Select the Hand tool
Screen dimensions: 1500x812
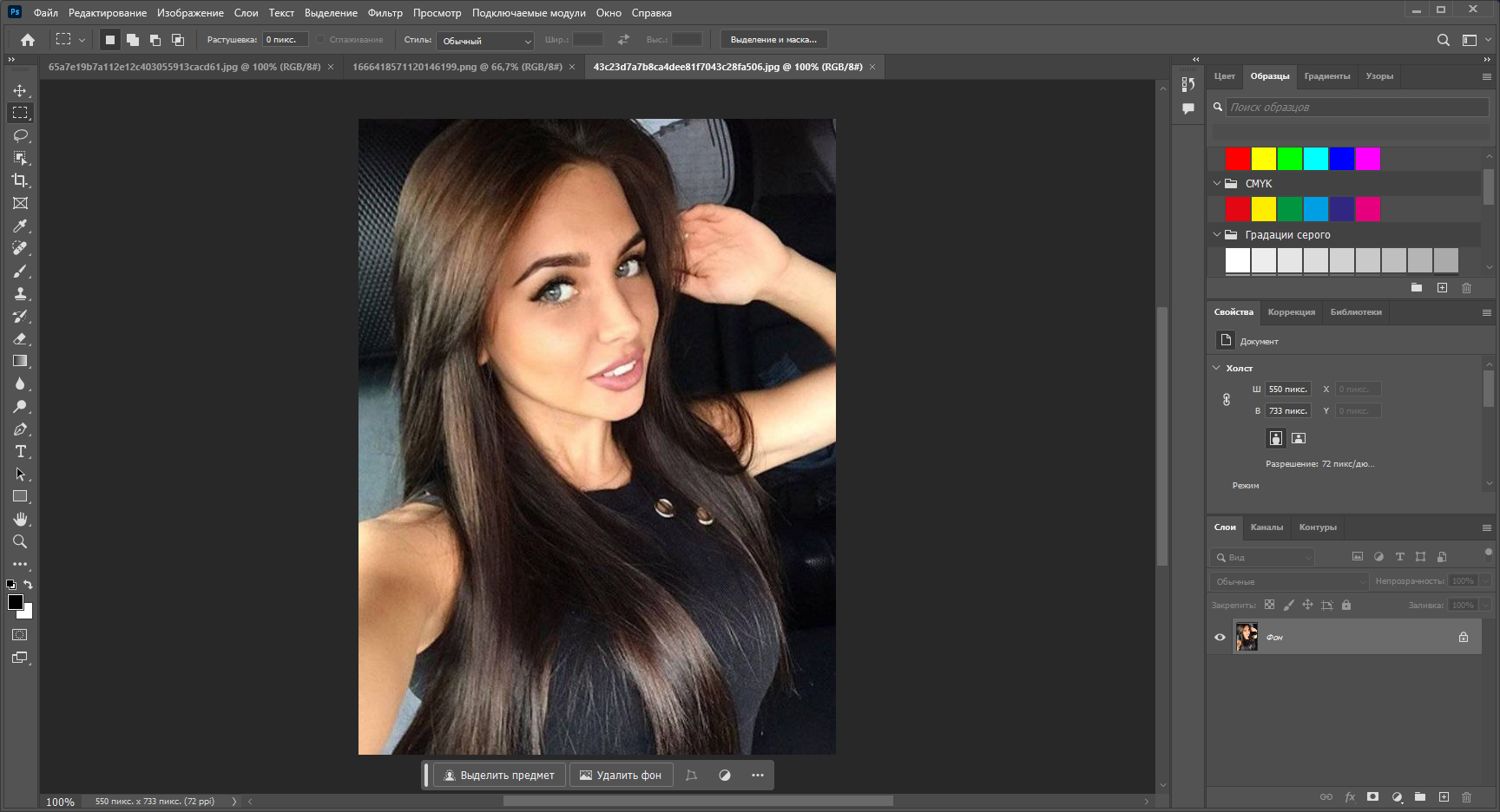pos(20,519)
